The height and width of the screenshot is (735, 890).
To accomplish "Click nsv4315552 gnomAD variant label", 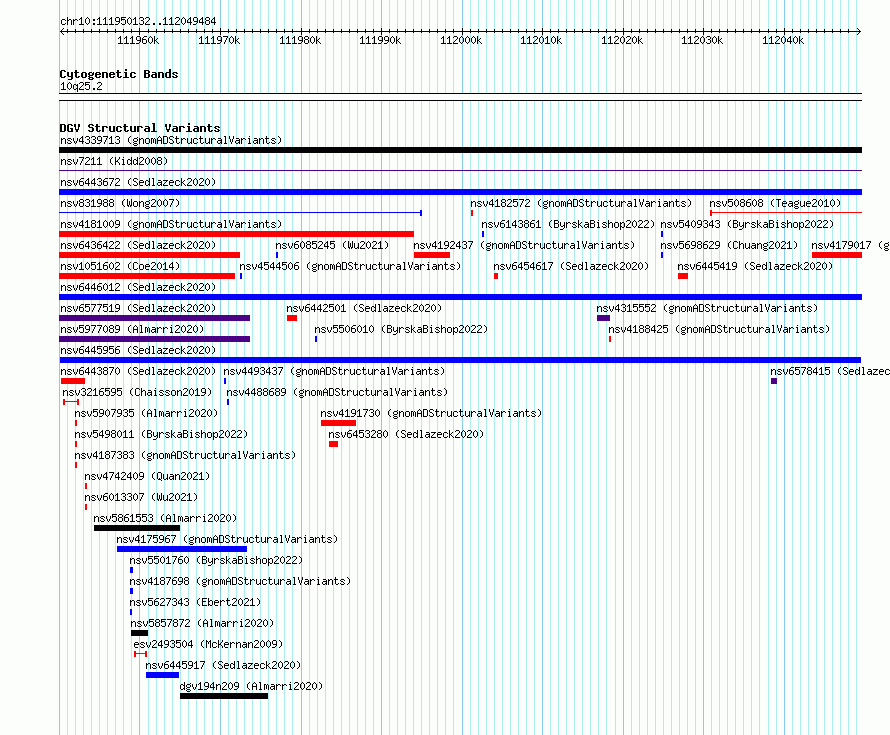I will [x=707, y=308].
